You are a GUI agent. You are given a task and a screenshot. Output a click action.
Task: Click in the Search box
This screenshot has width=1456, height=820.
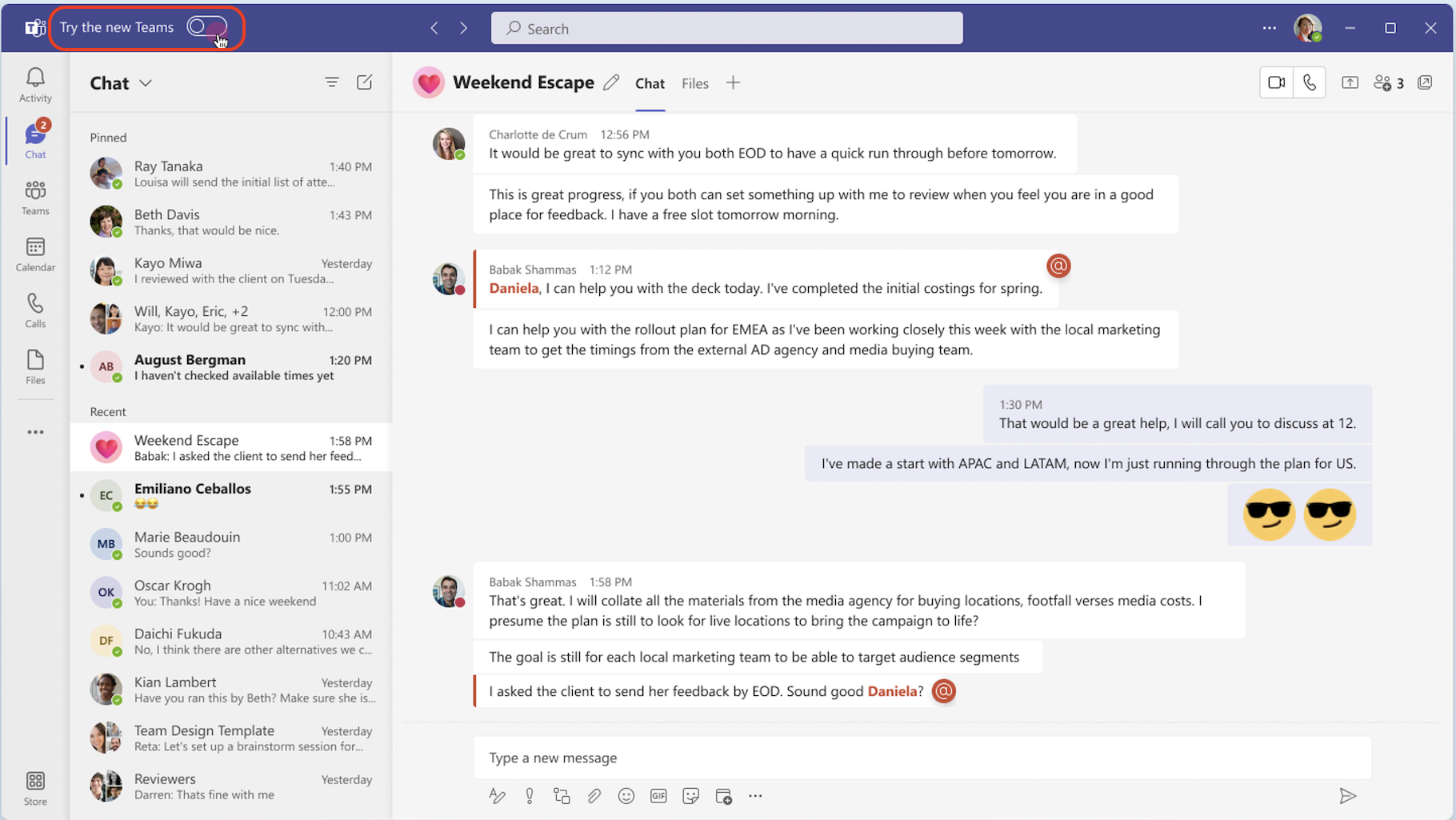coord(726,28)
